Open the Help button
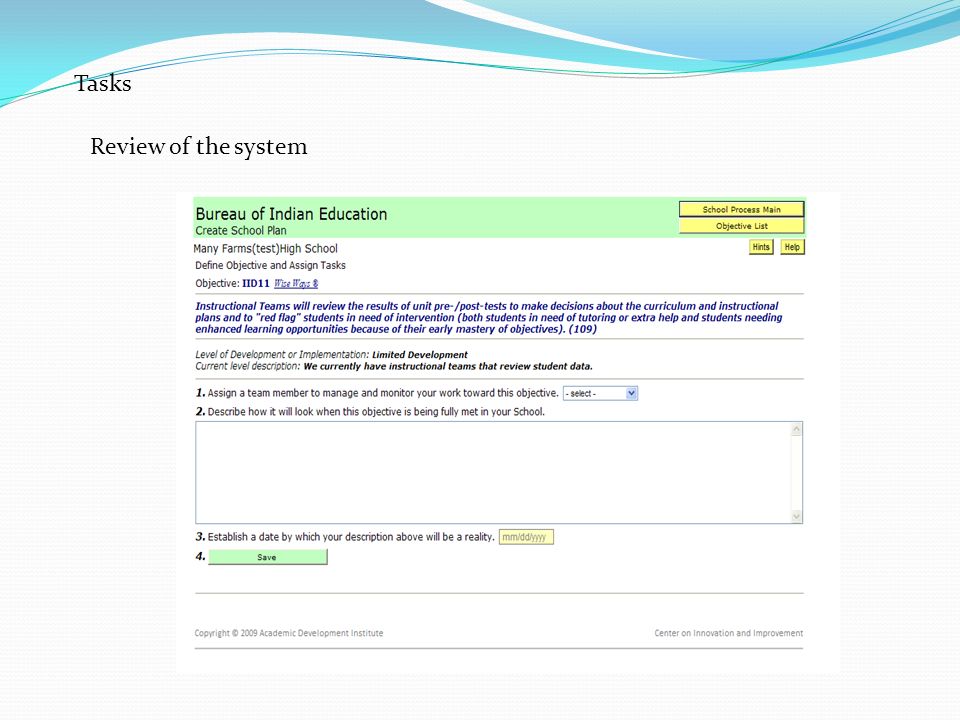 (792, 247)
